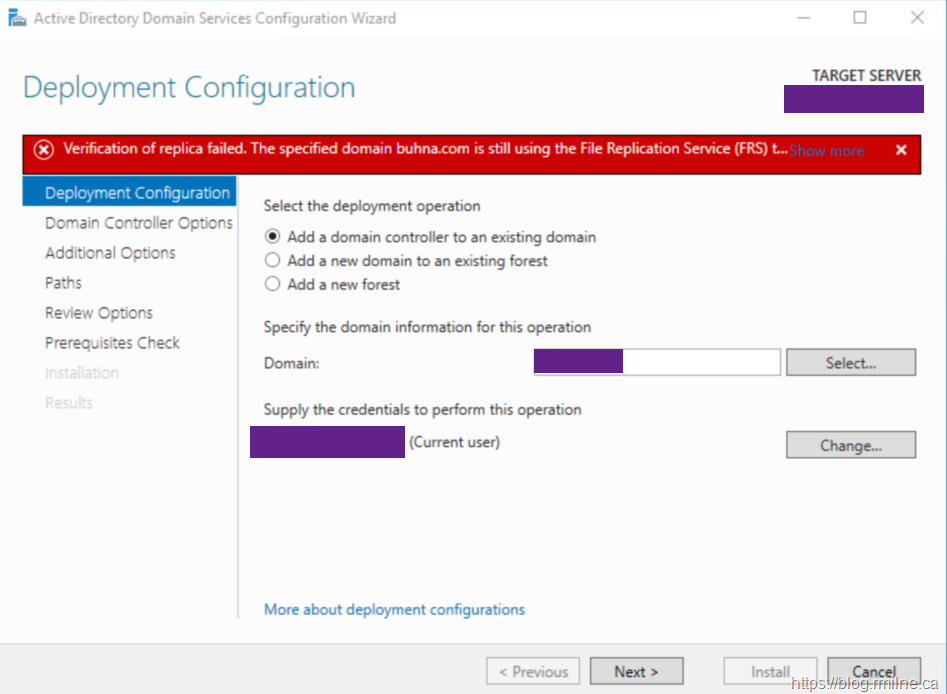The image size is (947, 694).
Task: Open Review Options in the sidebar
Action: (99, 313)
